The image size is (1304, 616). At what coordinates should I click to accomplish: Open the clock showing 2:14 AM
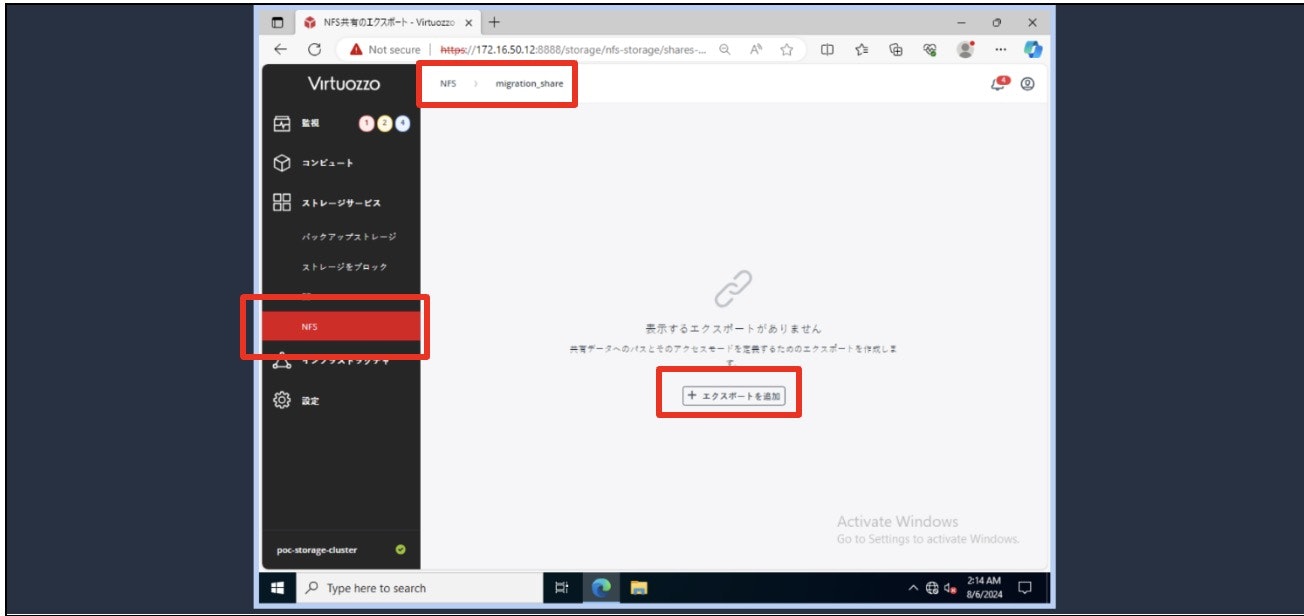click(983, 588)
